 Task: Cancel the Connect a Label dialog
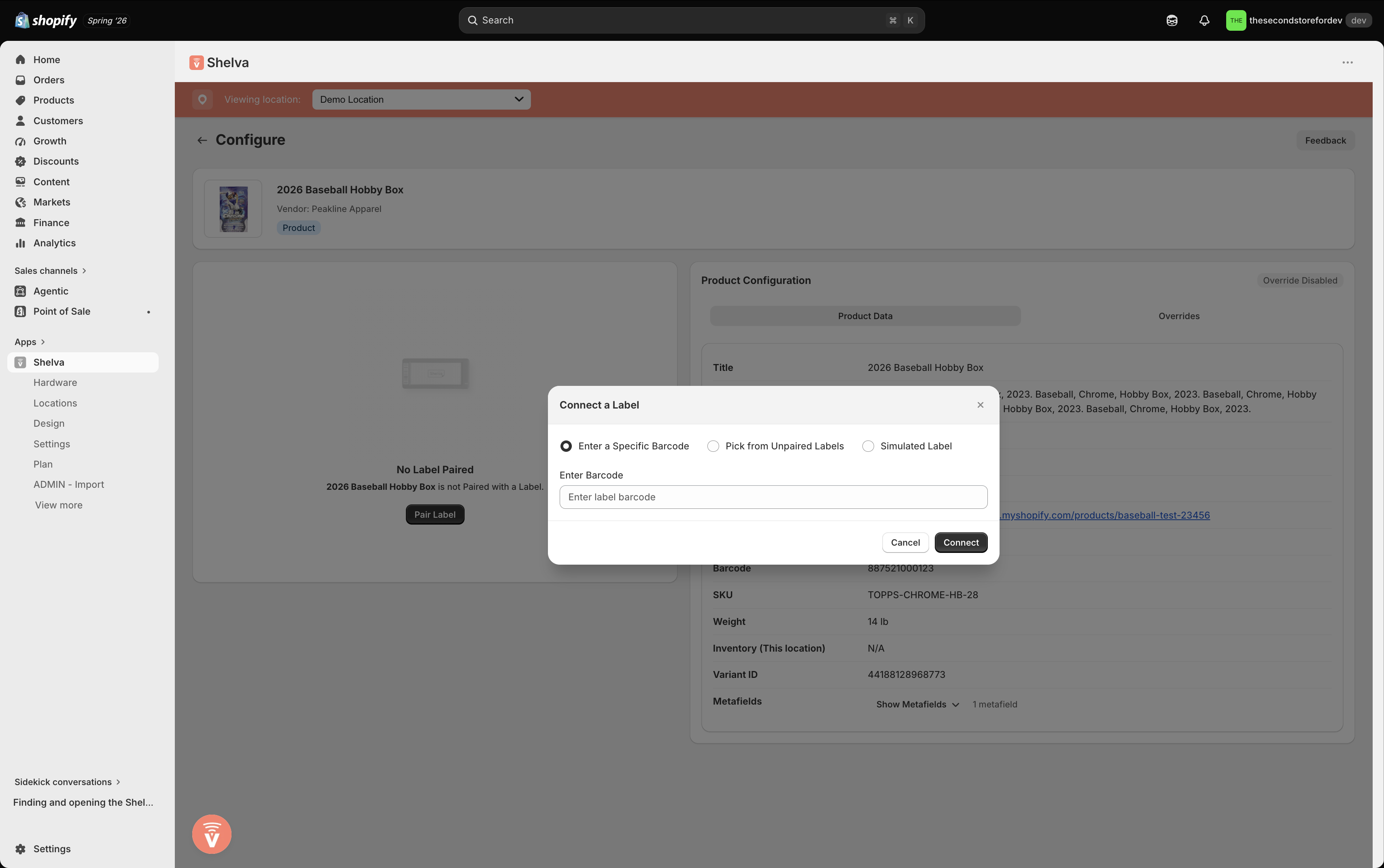click(905, 542)
